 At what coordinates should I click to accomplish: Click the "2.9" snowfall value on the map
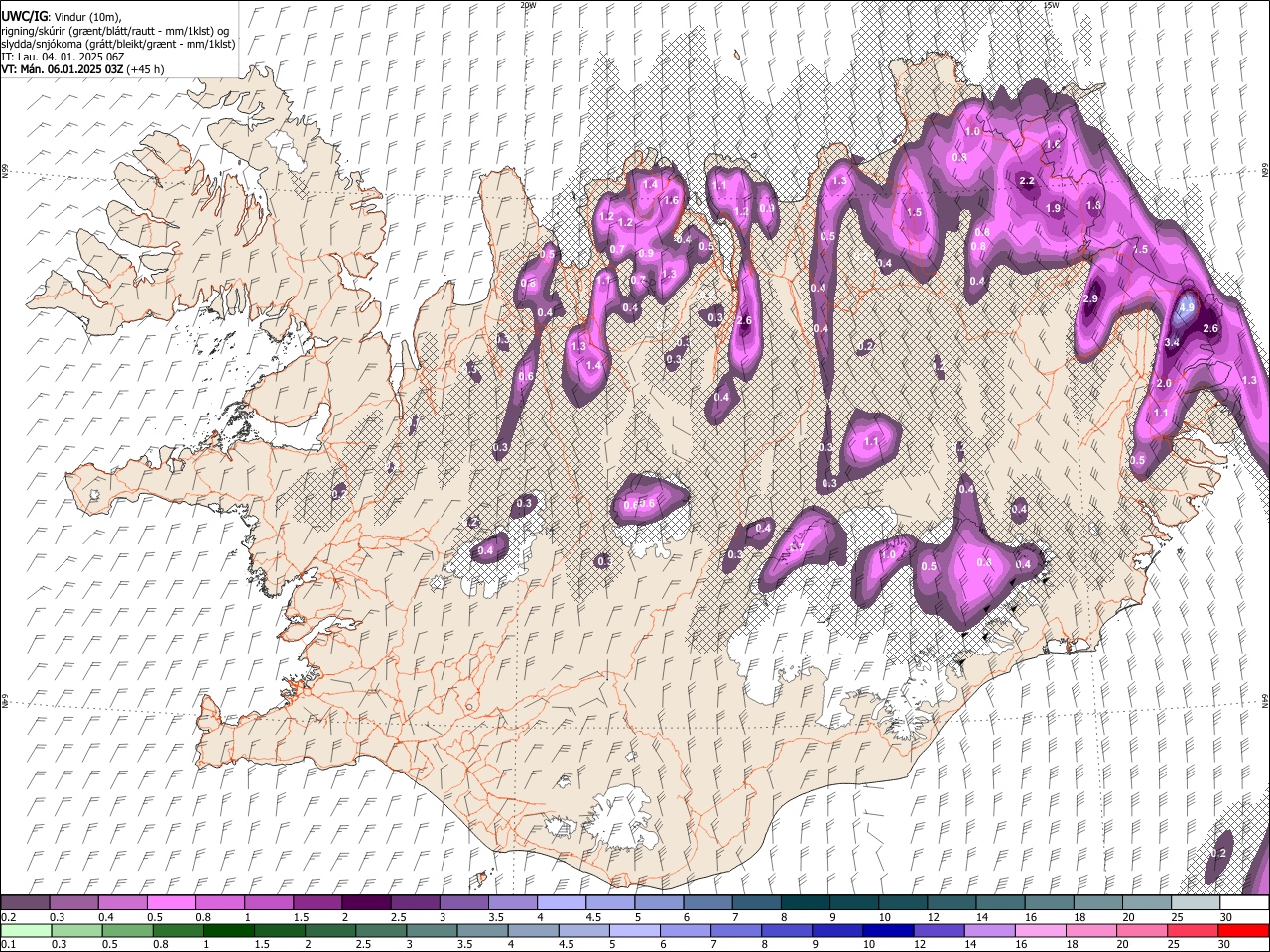(x=1091, y=299)
